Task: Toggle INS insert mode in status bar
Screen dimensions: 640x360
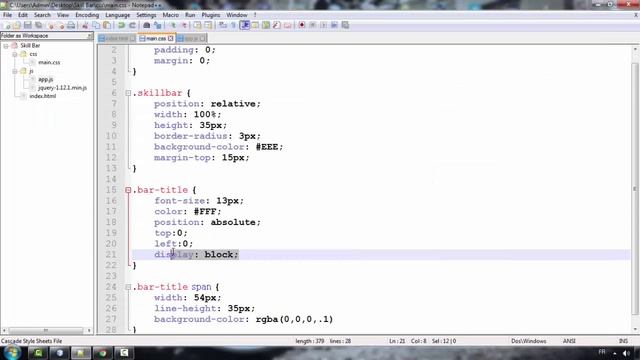Action: (623, 341)
